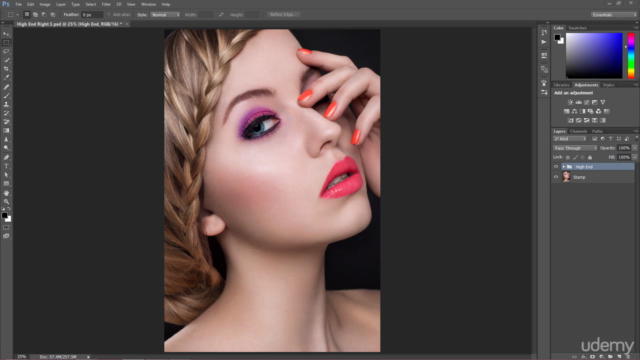Choose New selection mode in options bar
The image size is (640, 360).
pyautogui.click(x=27, y=14)
